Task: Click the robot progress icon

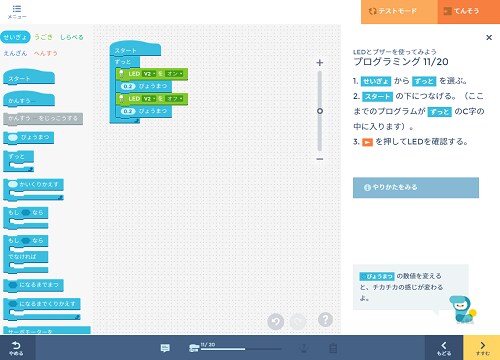Action: coord(194,348)
